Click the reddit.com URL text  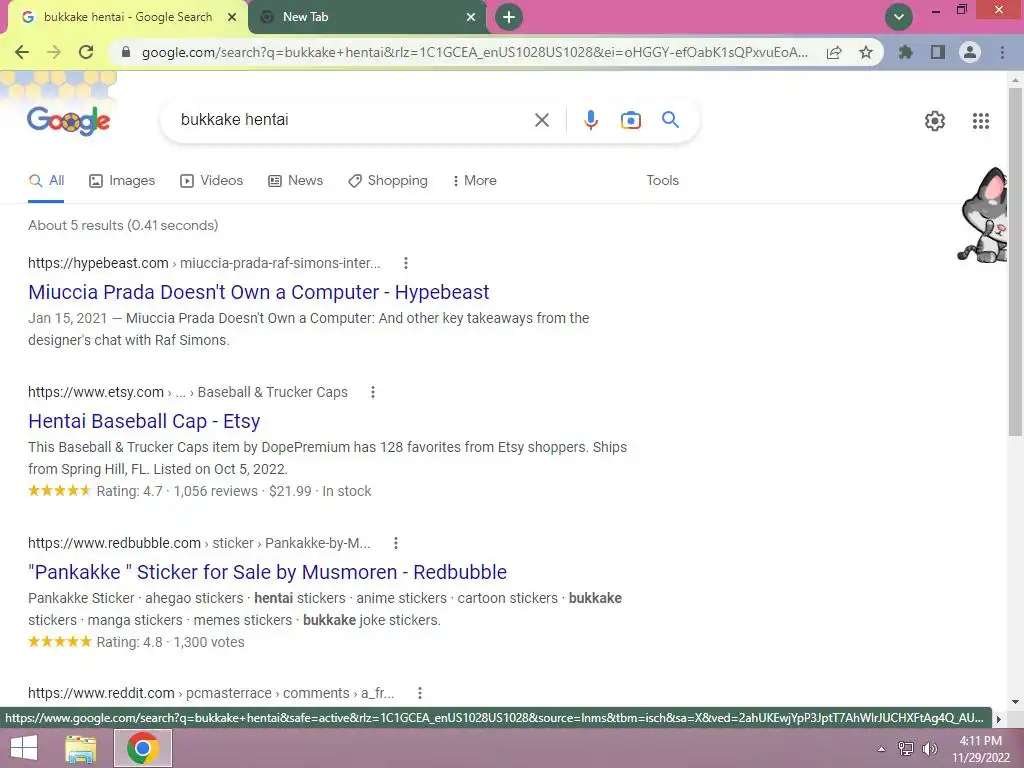[x=101, y=694]
